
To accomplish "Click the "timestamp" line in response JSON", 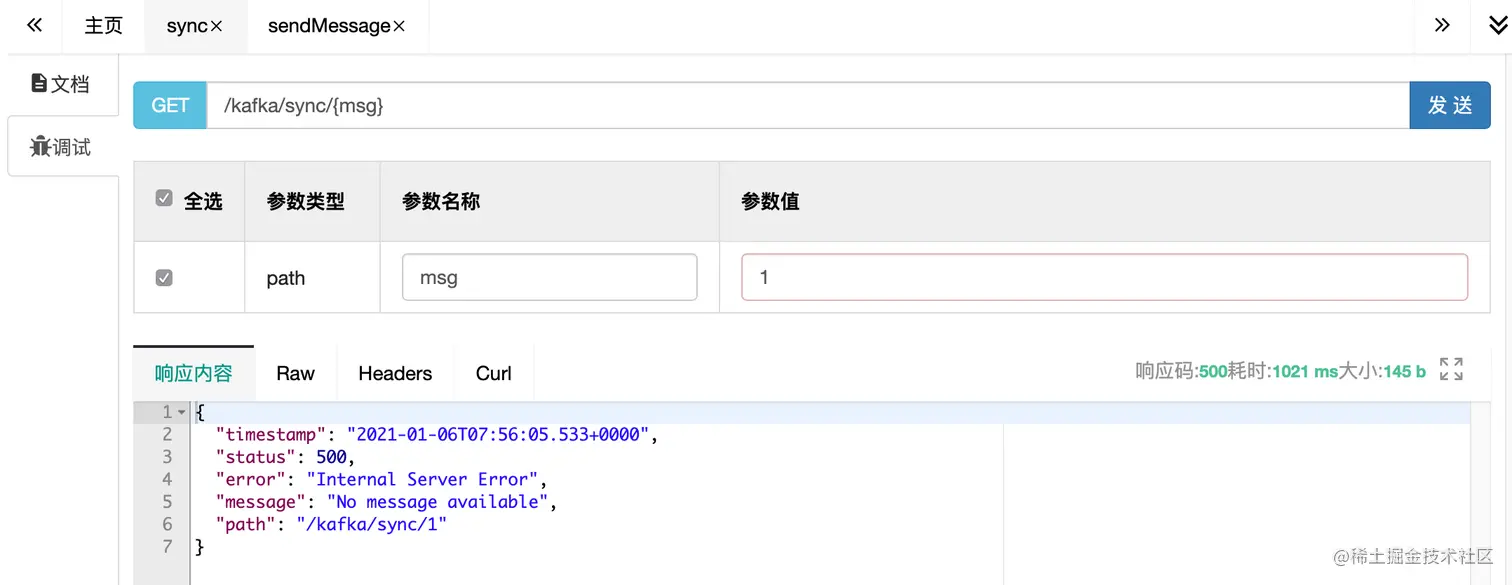I will (x=438, y=434).
